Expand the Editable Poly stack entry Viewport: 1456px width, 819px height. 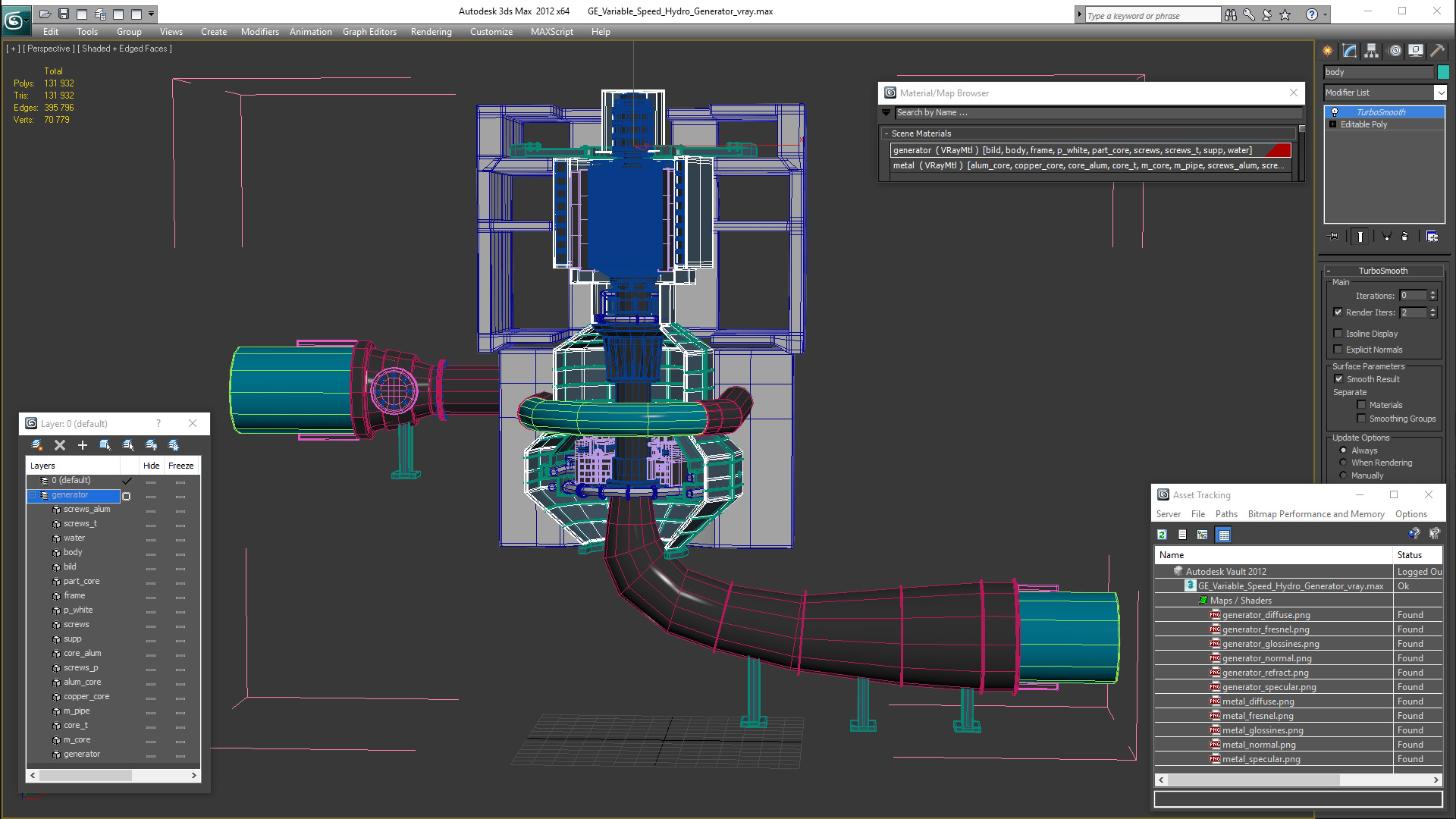pyautogui.click(x=1332, y=124)
